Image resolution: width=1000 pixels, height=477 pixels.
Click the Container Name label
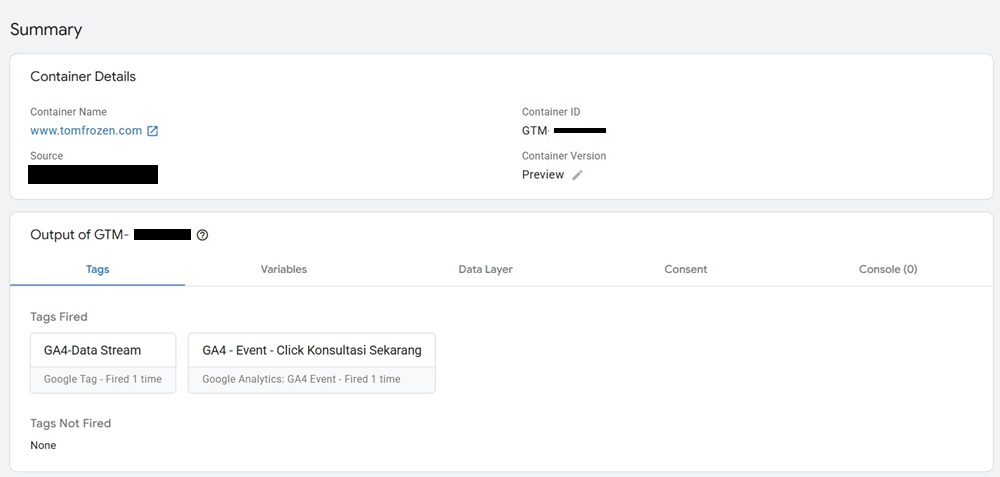tap(68, 112)
